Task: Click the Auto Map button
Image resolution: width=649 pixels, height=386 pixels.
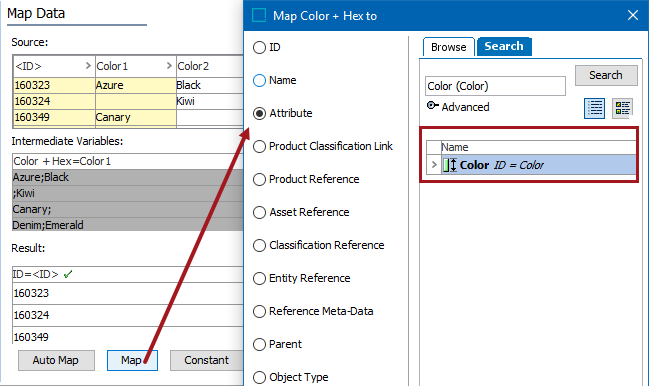Action: [x=56, y=360]
